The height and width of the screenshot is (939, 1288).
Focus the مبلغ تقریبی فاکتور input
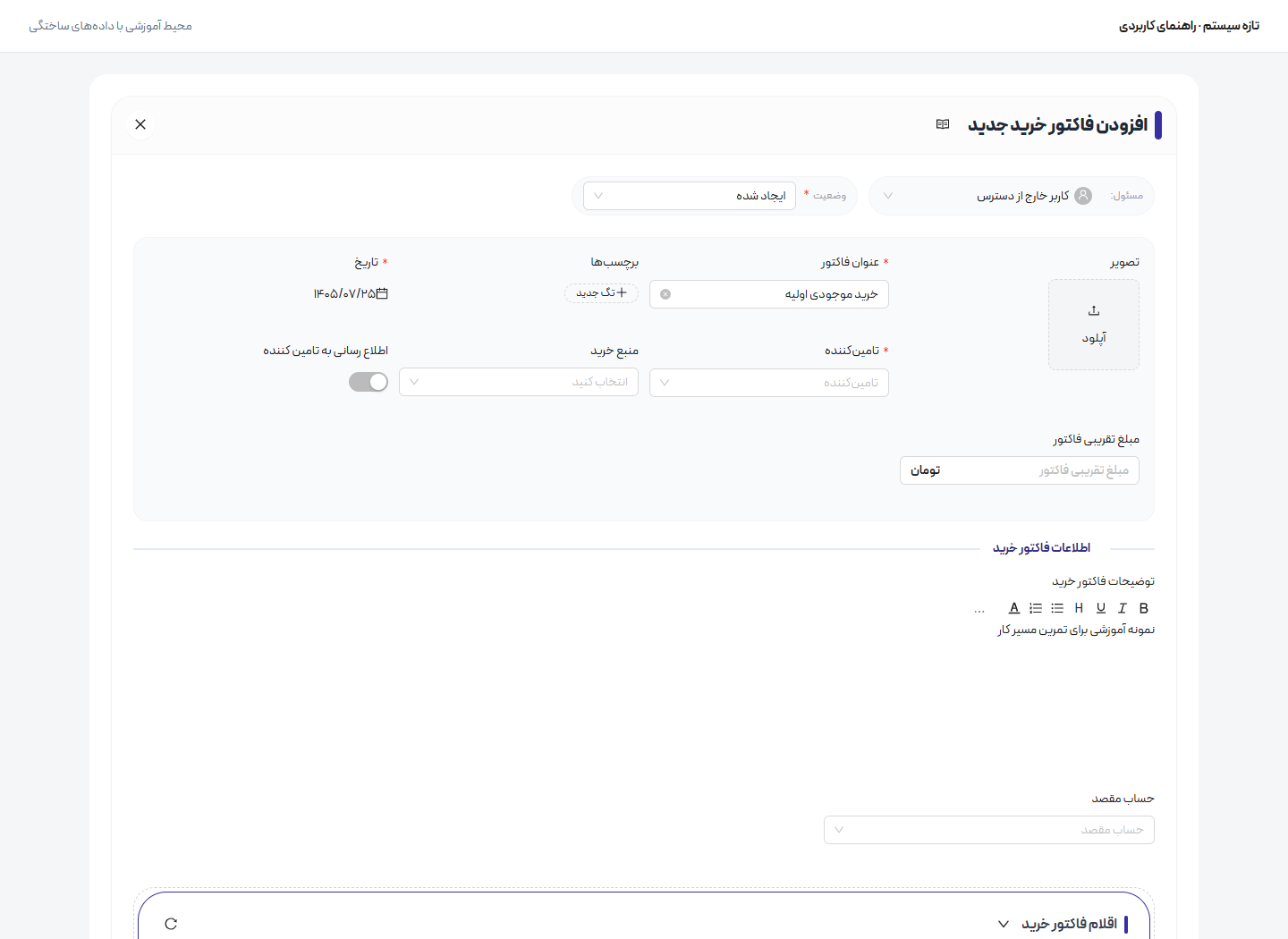click(1020, 470)
